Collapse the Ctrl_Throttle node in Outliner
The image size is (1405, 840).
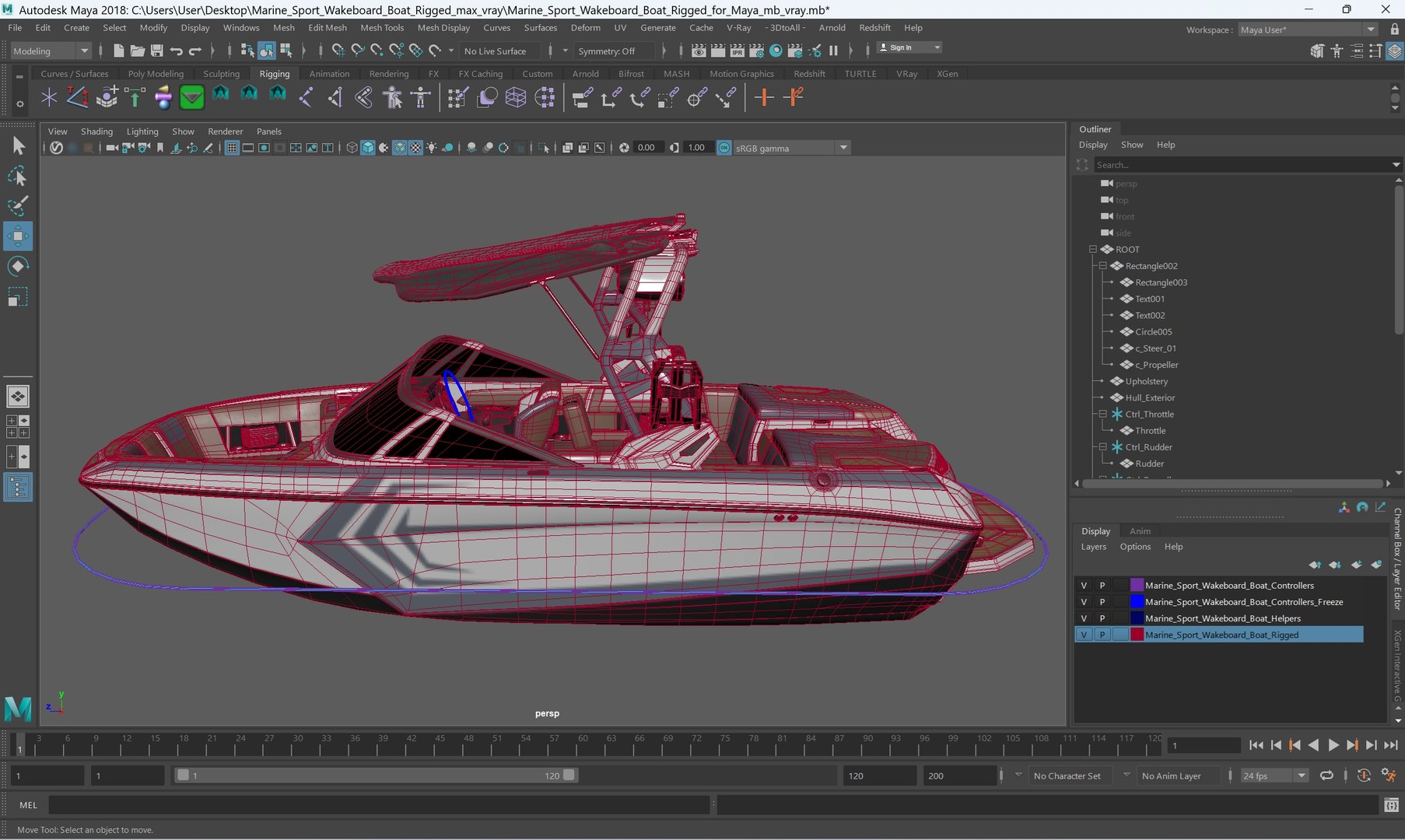(1103, 415)
